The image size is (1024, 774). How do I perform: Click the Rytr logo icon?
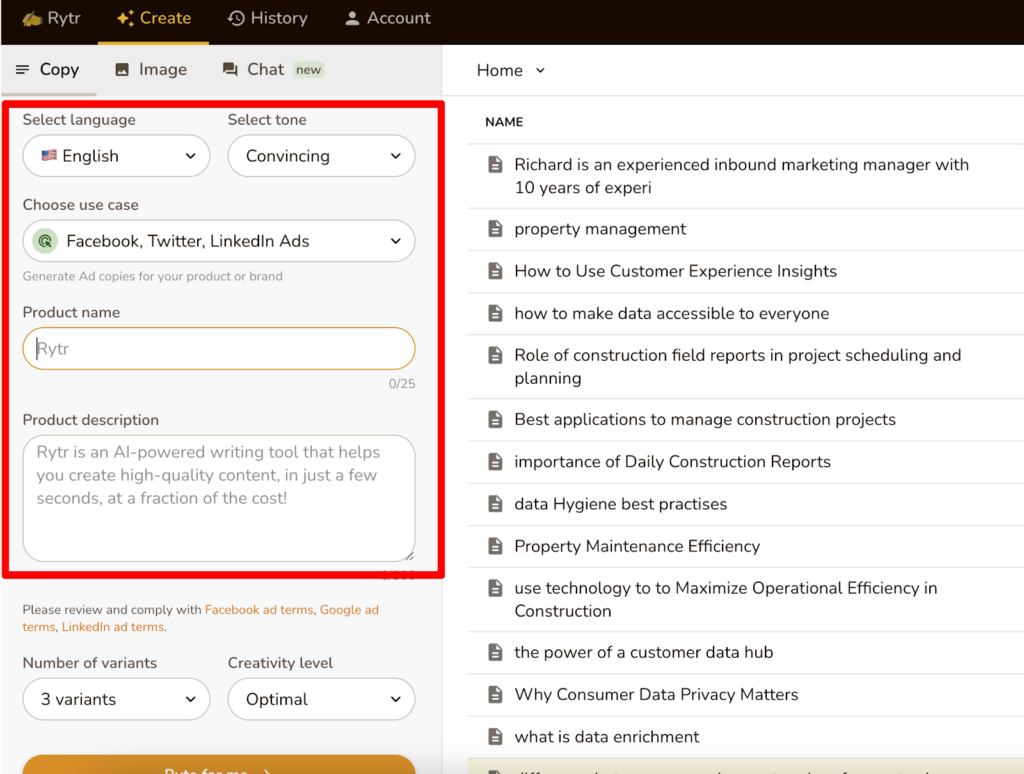click(x=32, y=19)
